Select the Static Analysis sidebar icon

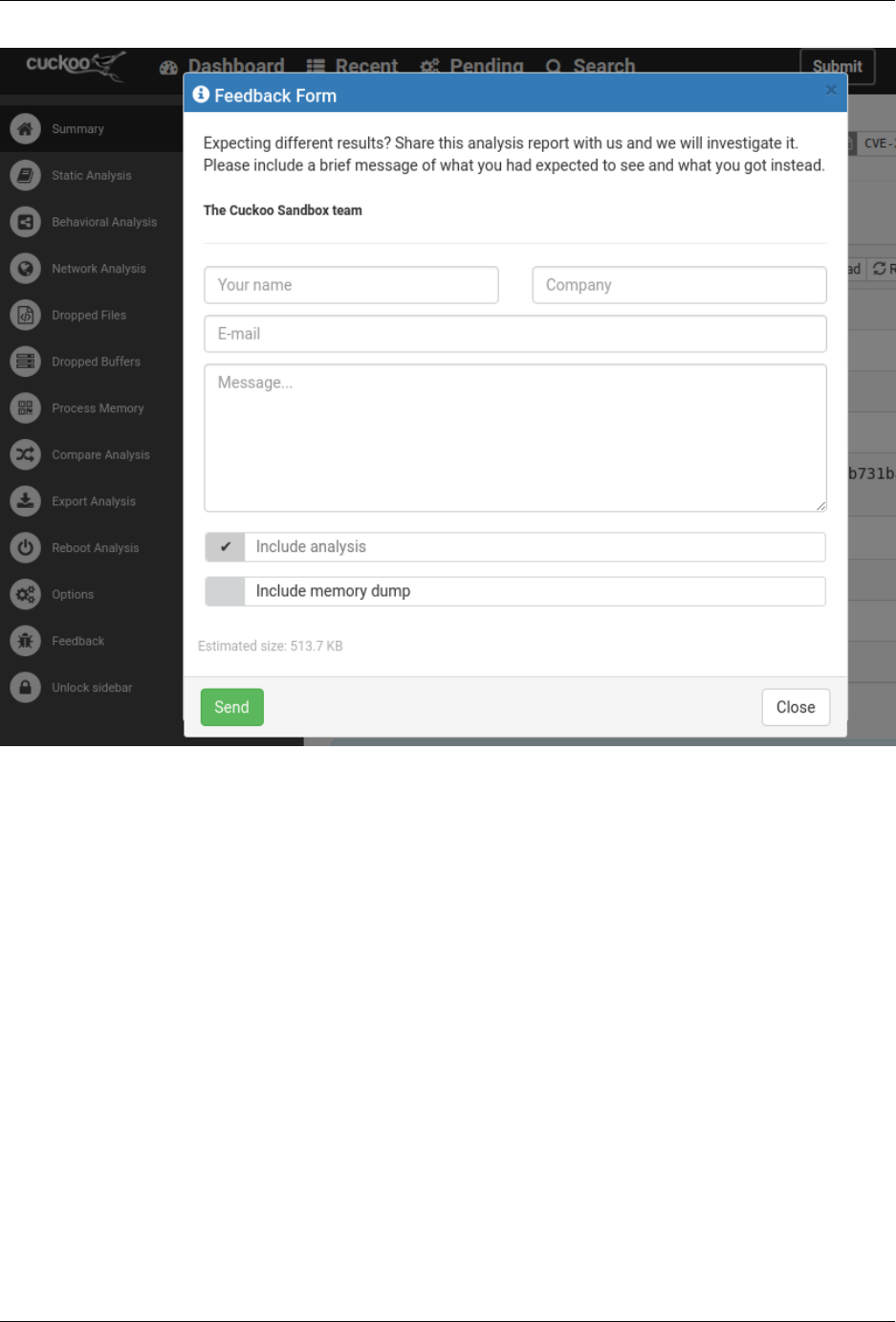26,175
